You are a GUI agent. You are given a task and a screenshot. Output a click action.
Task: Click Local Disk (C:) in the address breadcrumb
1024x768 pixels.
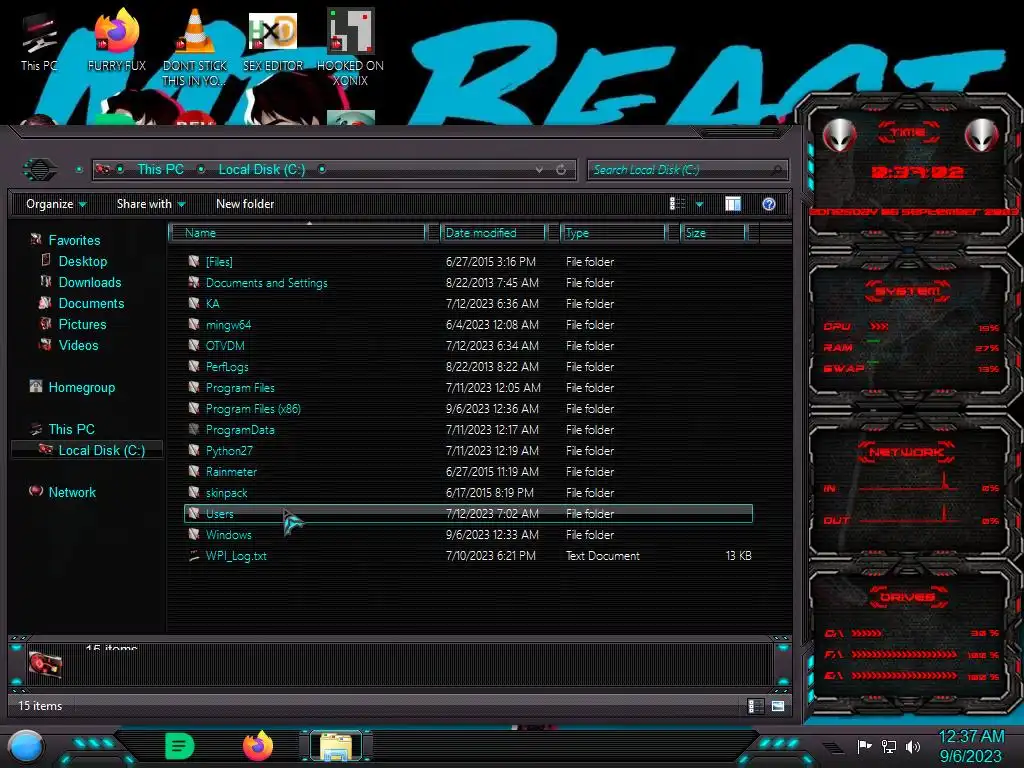(261, 169)
